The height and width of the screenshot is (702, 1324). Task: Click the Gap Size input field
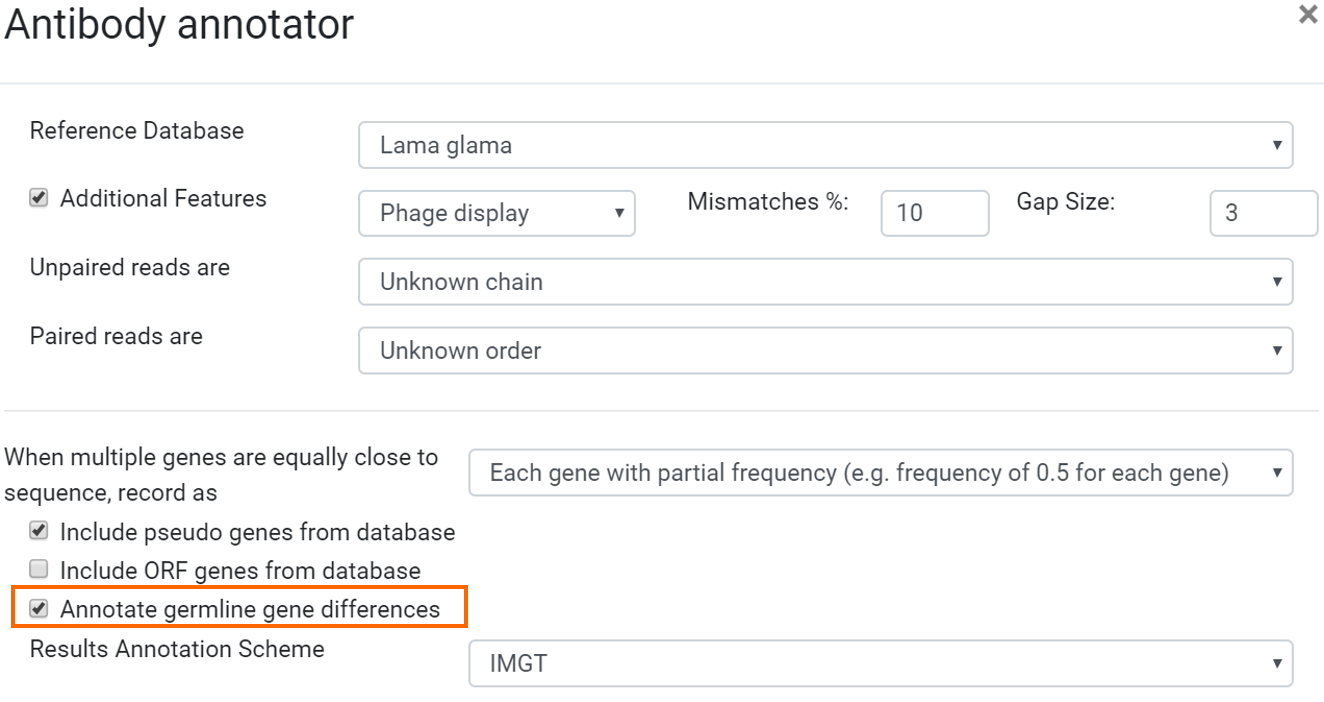pyautogui.click(x=1264, y=213)
